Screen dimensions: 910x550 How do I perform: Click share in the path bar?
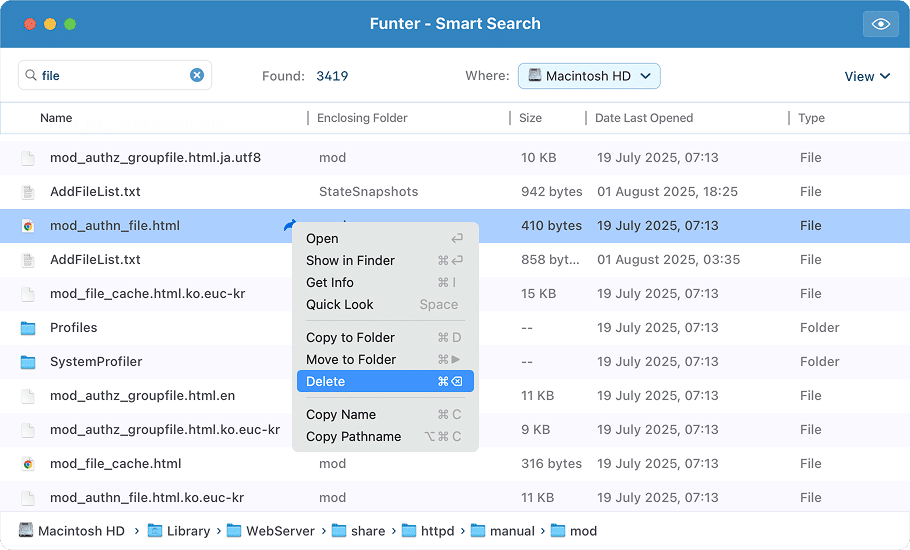pyautogui.click(x=368, y=531)
